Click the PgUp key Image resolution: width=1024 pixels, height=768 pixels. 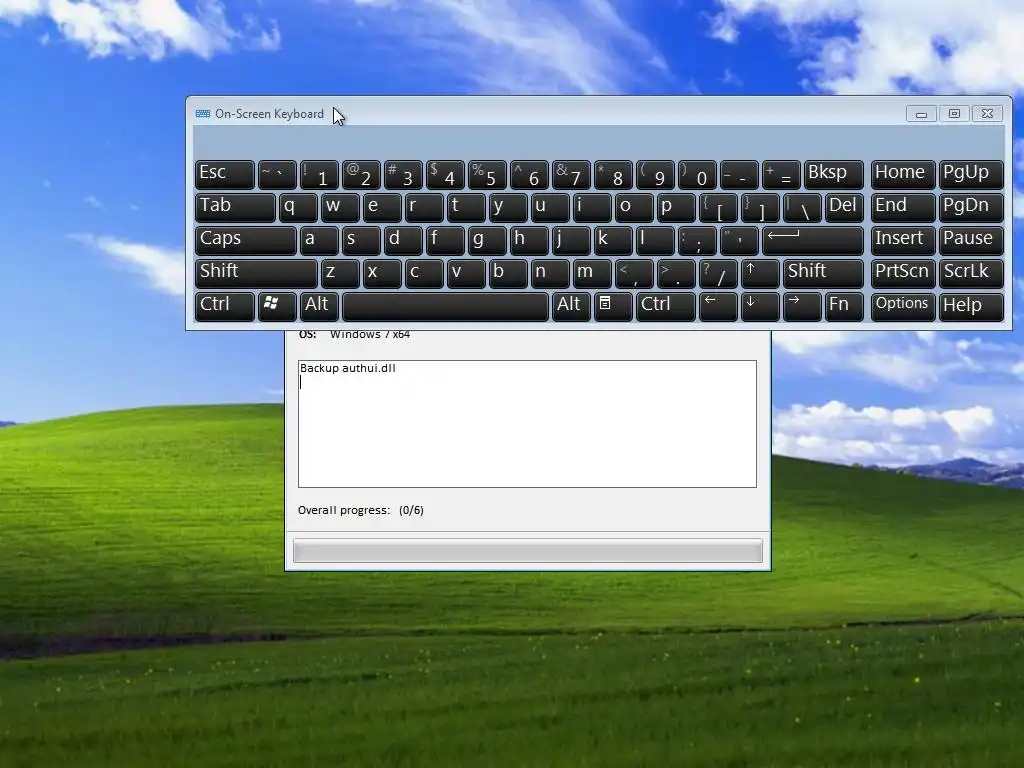pos(971,174)
